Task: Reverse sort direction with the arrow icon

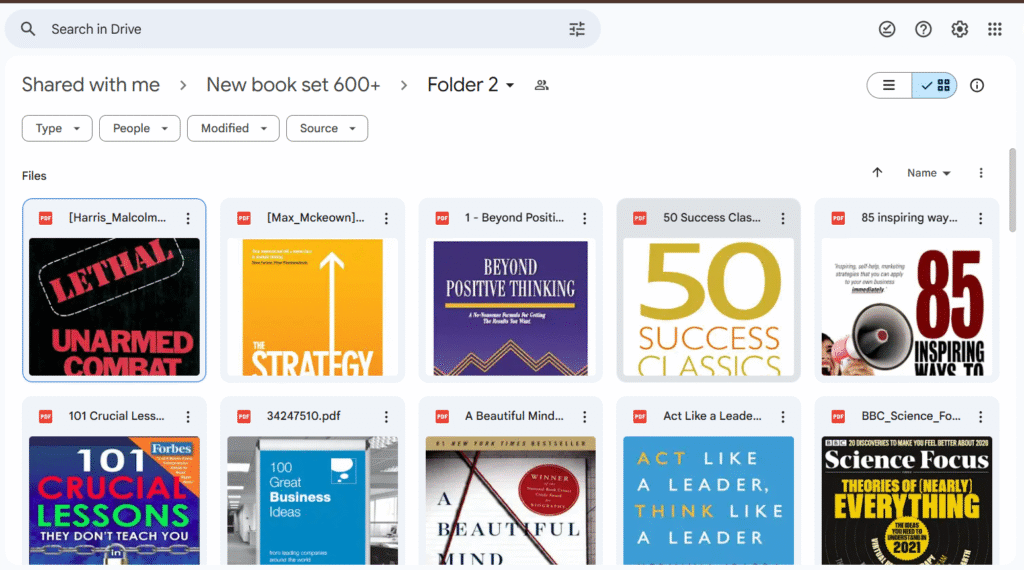Action: pyautogui.click(x=877, y=173)
